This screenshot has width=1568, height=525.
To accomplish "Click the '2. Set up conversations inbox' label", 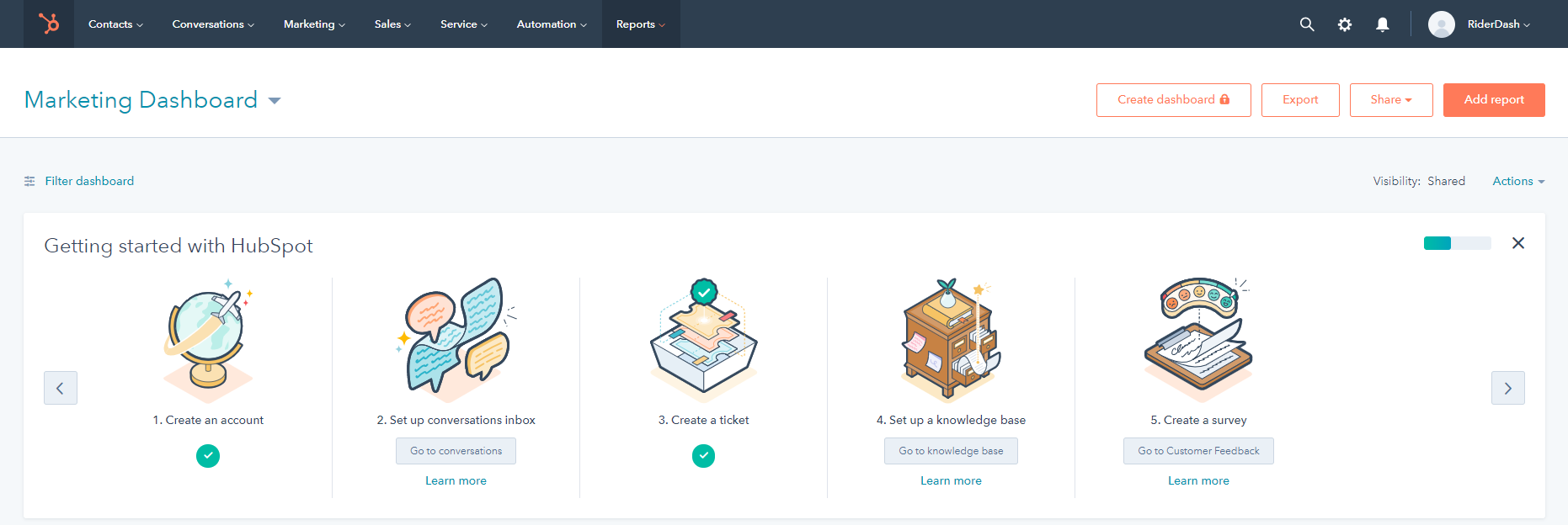I will pos(456,420).
